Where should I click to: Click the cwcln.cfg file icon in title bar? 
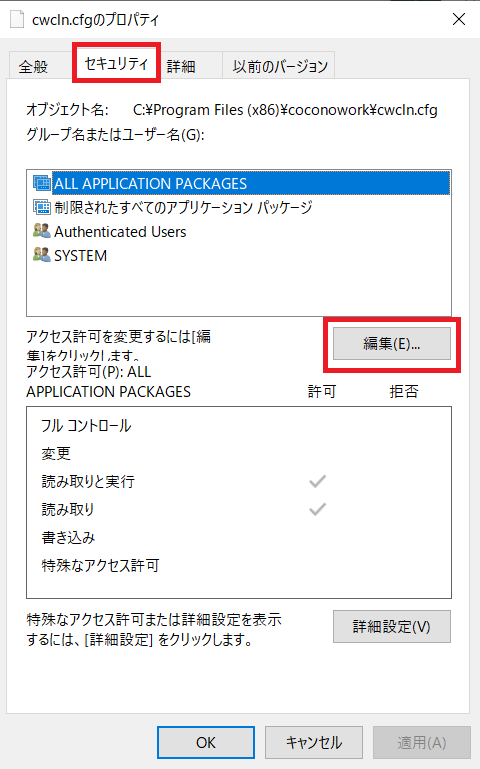coord(17,19)
